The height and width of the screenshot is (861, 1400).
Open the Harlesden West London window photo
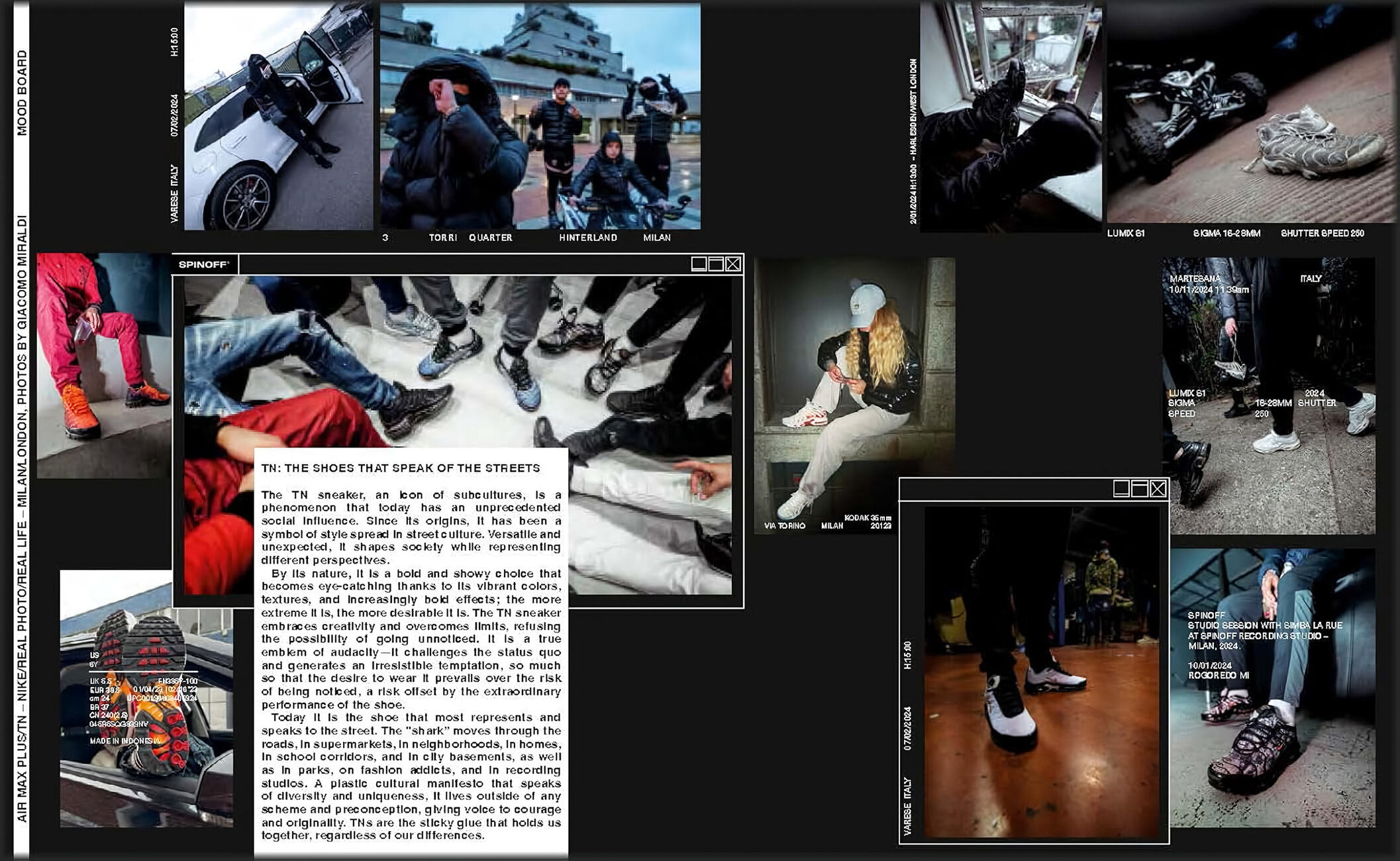pos(1011,117)
